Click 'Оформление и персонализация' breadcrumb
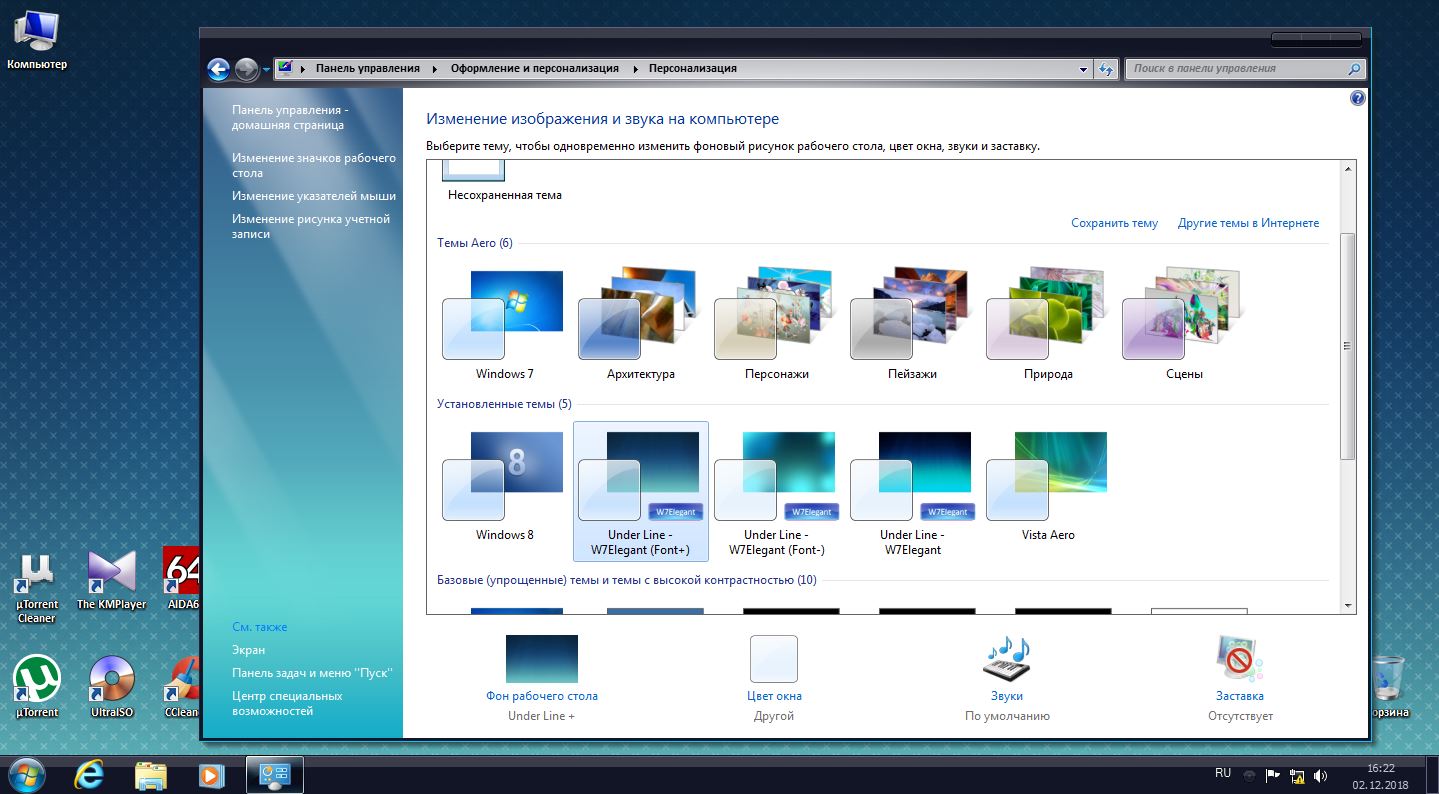The height and width of the screenshot is (794, 1439). [x=534, y=69]
